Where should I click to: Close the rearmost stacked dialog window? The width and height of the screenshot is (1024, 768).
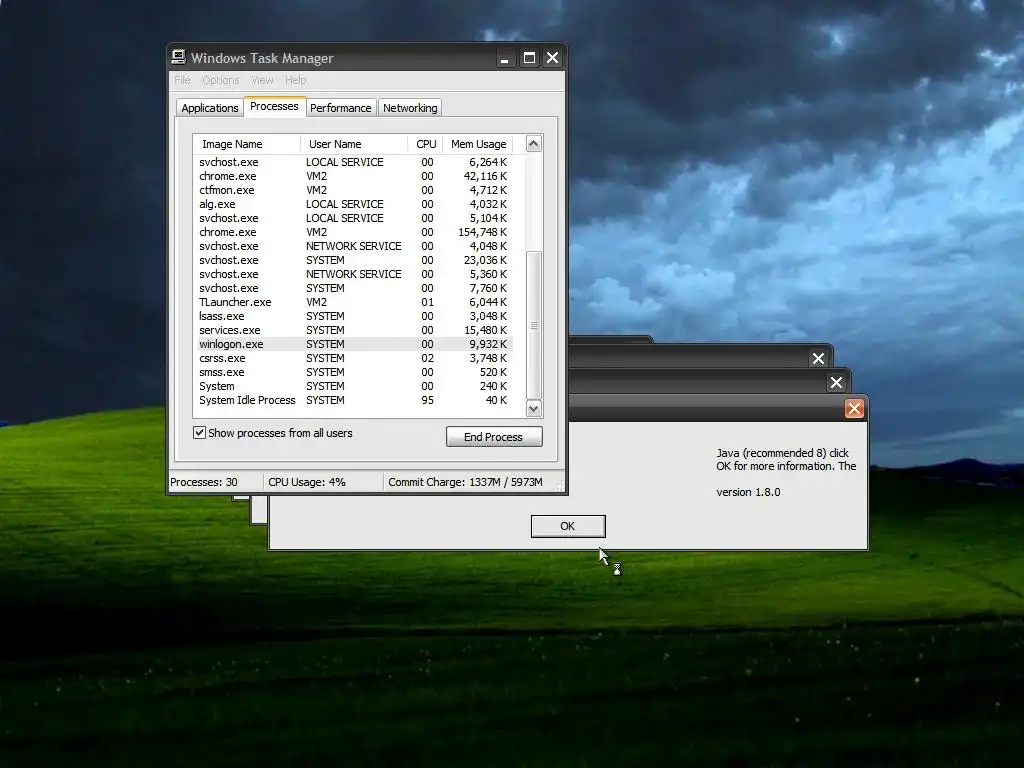818,358
